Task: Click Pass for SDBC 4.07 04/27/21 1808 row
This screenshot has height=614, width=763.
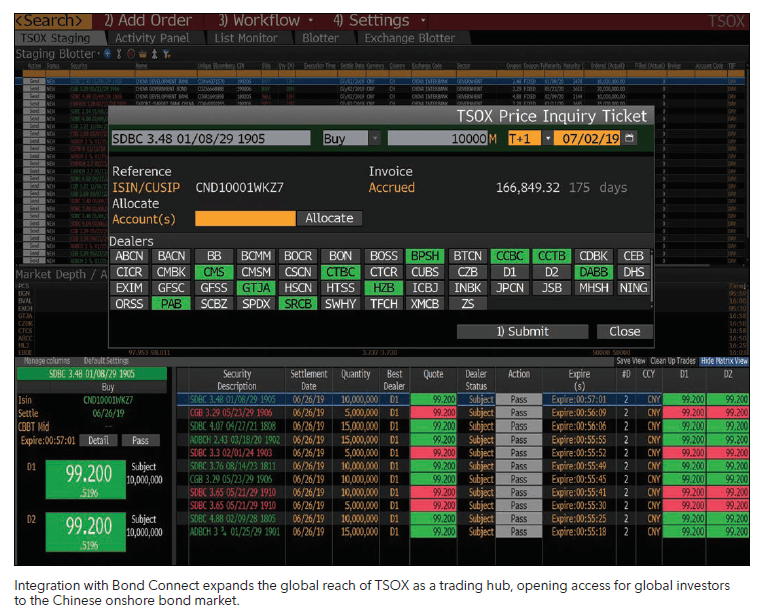Action: (519, 426)
